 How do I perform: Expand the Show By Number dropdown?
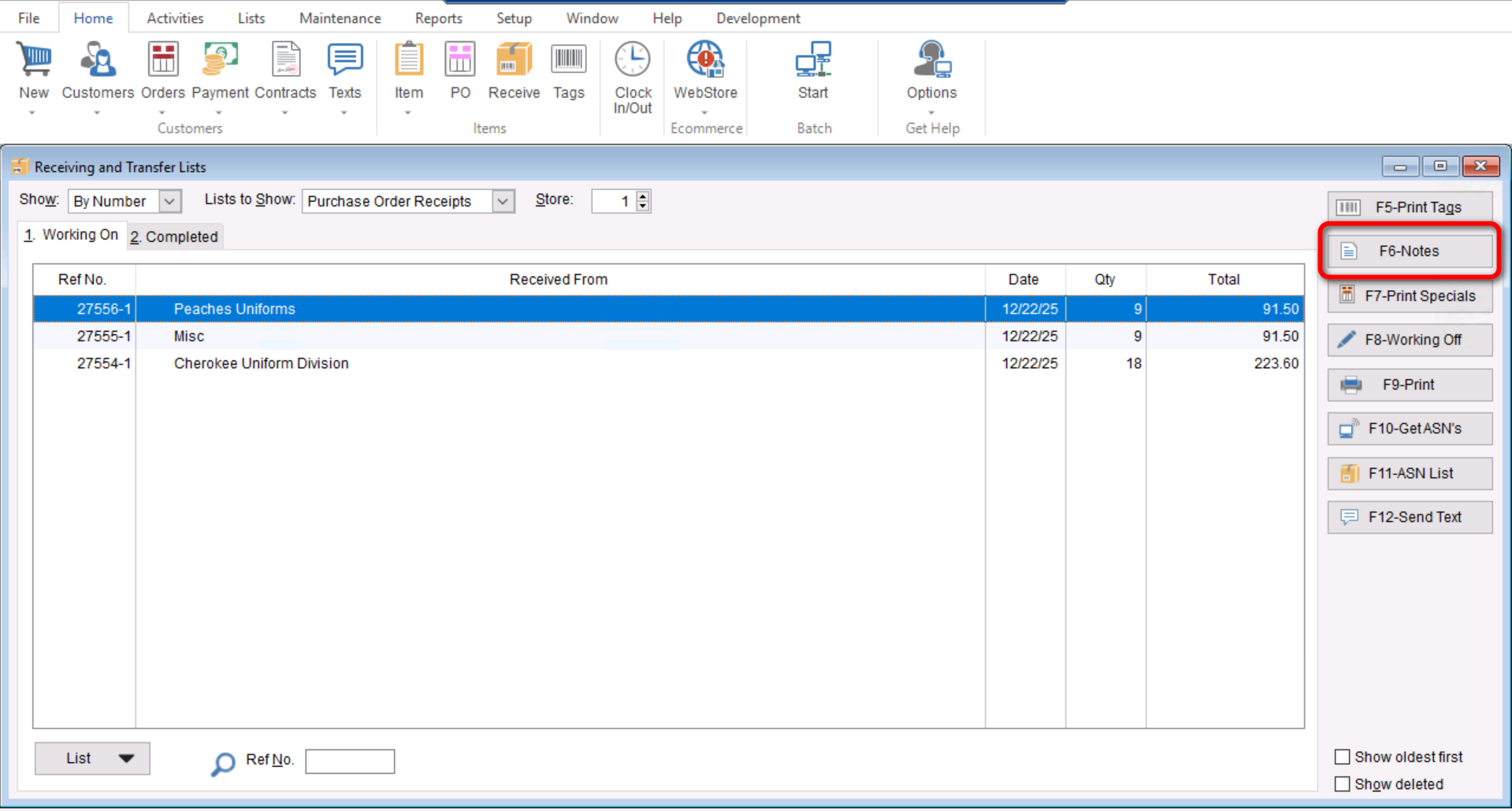point(169,202)
